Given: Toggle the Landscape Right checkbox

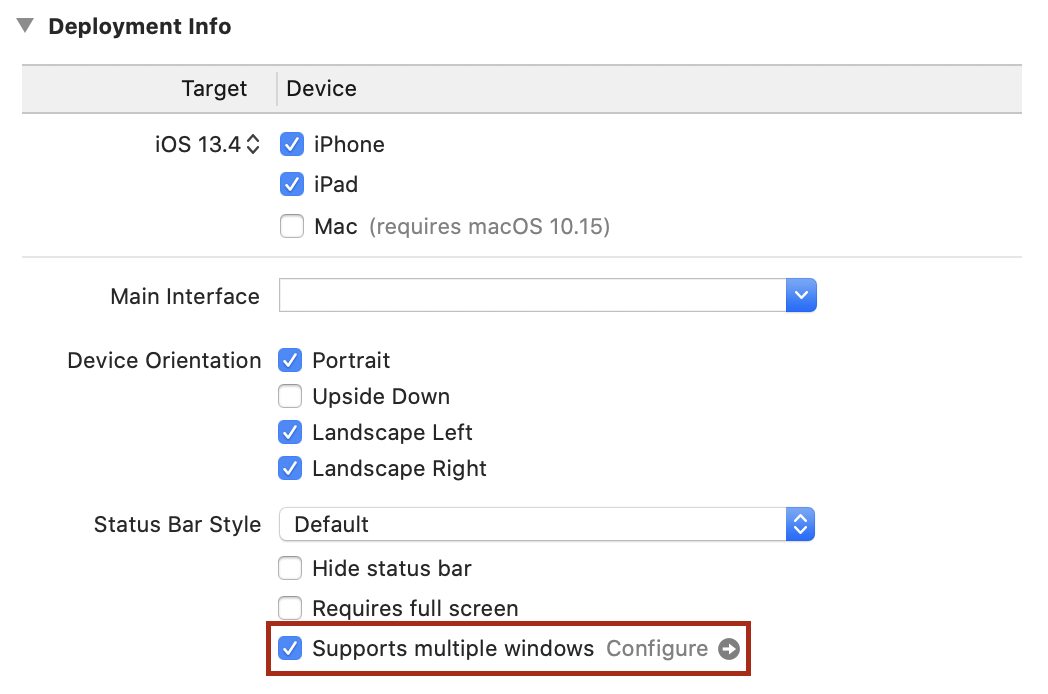Looking at the screenshot, I should (290, 469).
